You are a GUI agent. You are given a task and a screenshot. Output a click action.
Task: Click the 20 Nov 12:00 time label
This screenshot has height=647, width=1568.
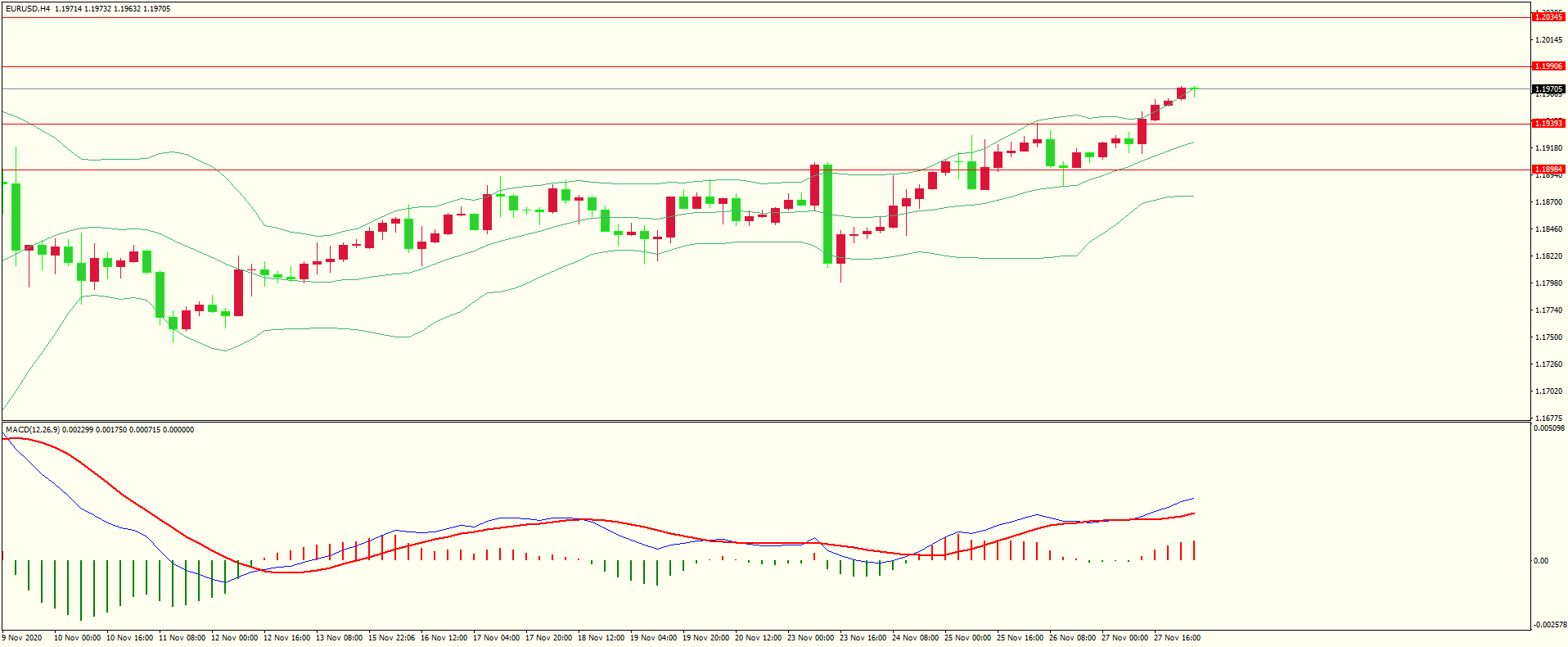coord(759,638)
